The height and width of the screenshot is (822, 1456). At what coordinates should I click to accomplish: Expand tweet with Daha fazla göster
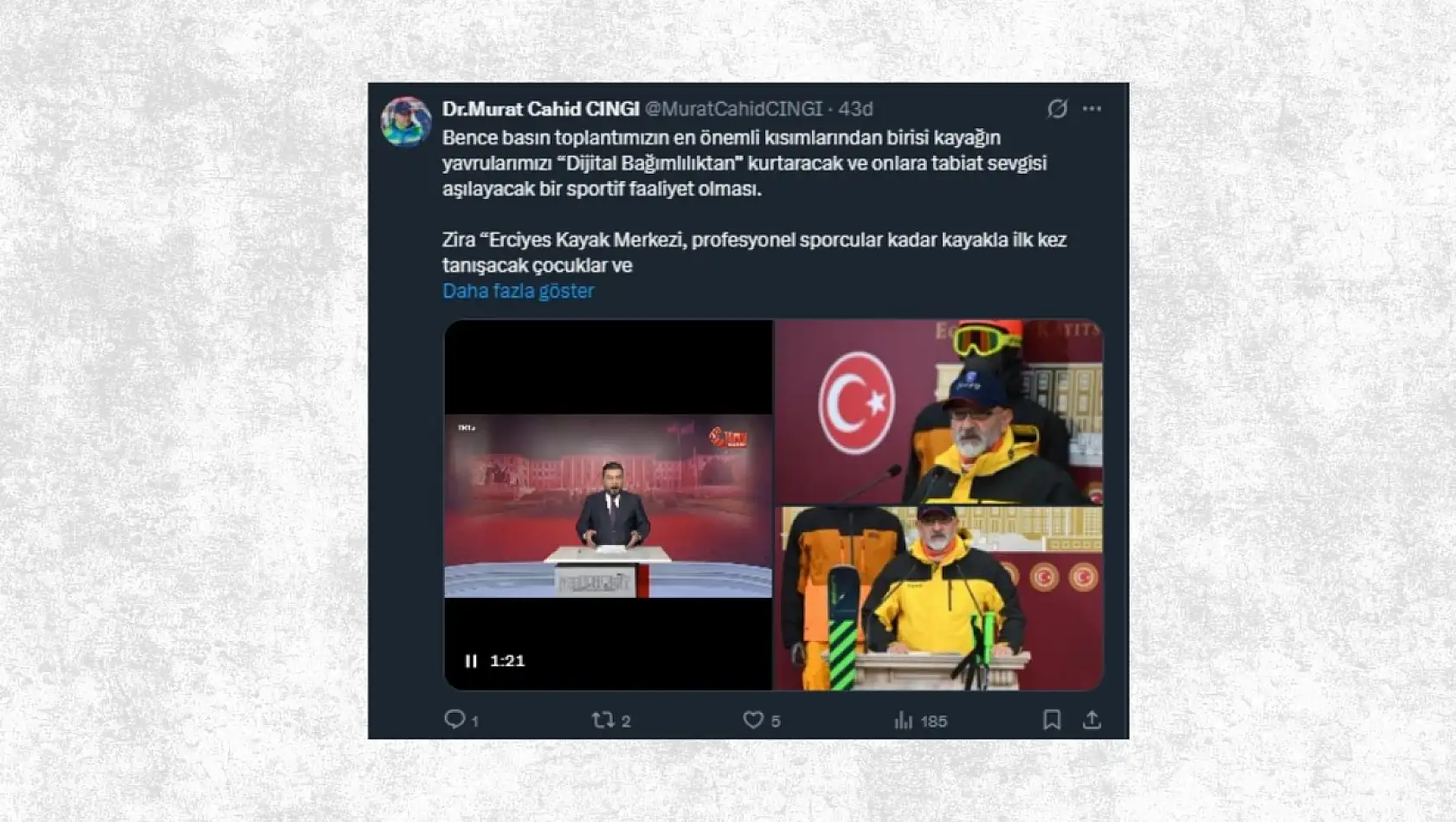click(518, 291)
